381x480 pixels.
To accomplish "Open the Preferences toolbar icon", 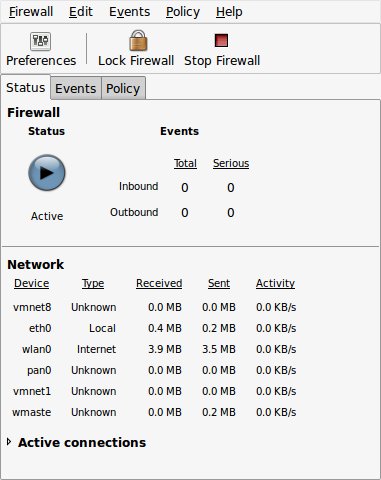I will click(40, 41).
